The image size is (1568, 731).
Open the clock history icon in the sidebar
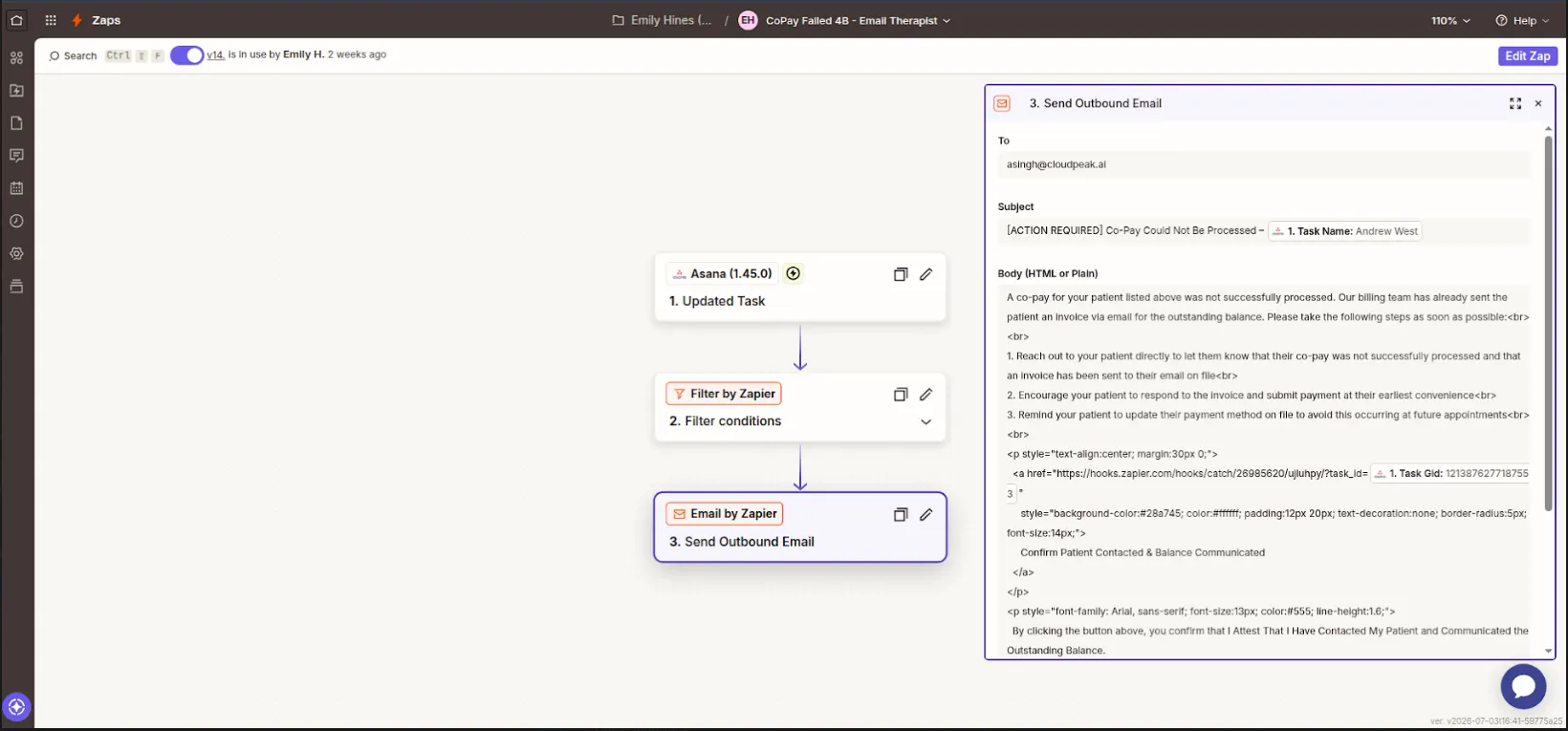pyautogui.click(x=16, y=221)
